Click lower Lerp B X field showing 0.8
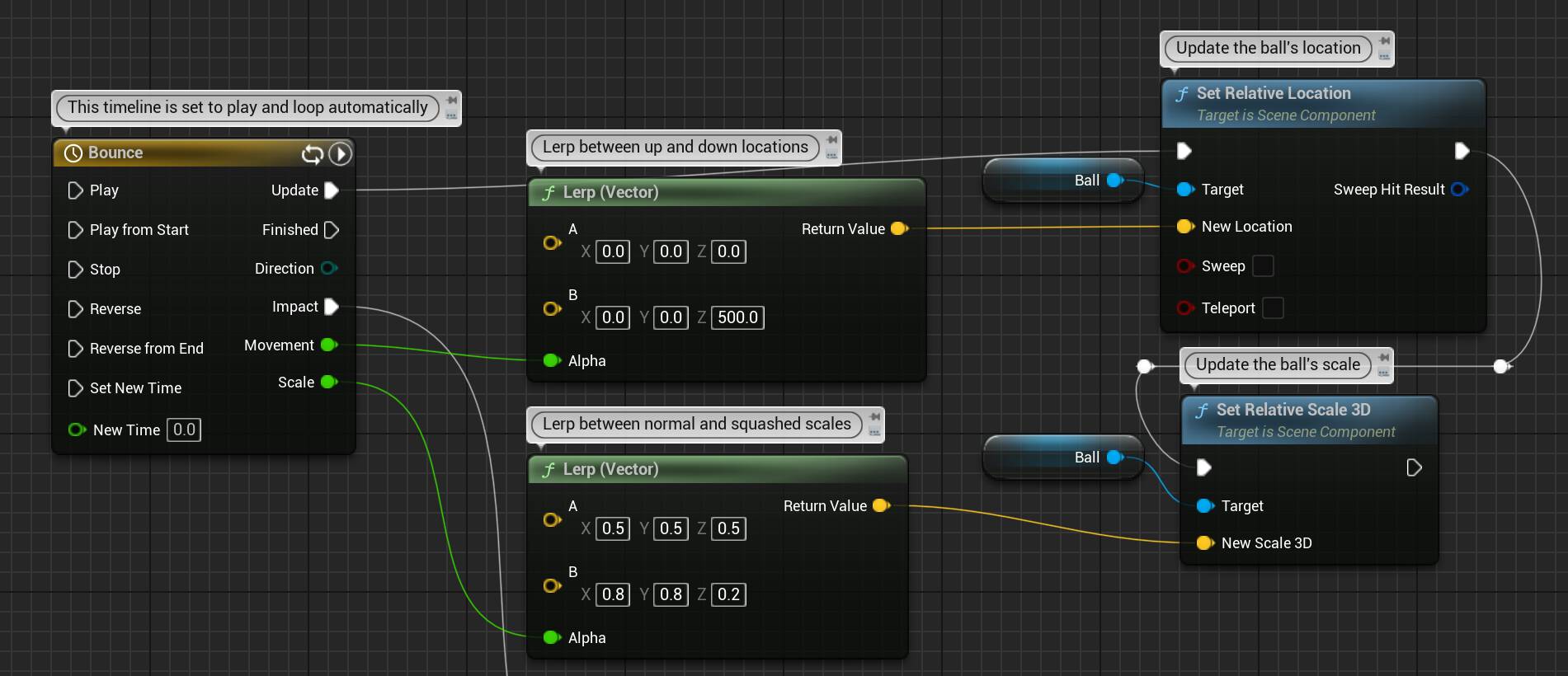Viewport: 1568px width, 676px height. [613, 594]
